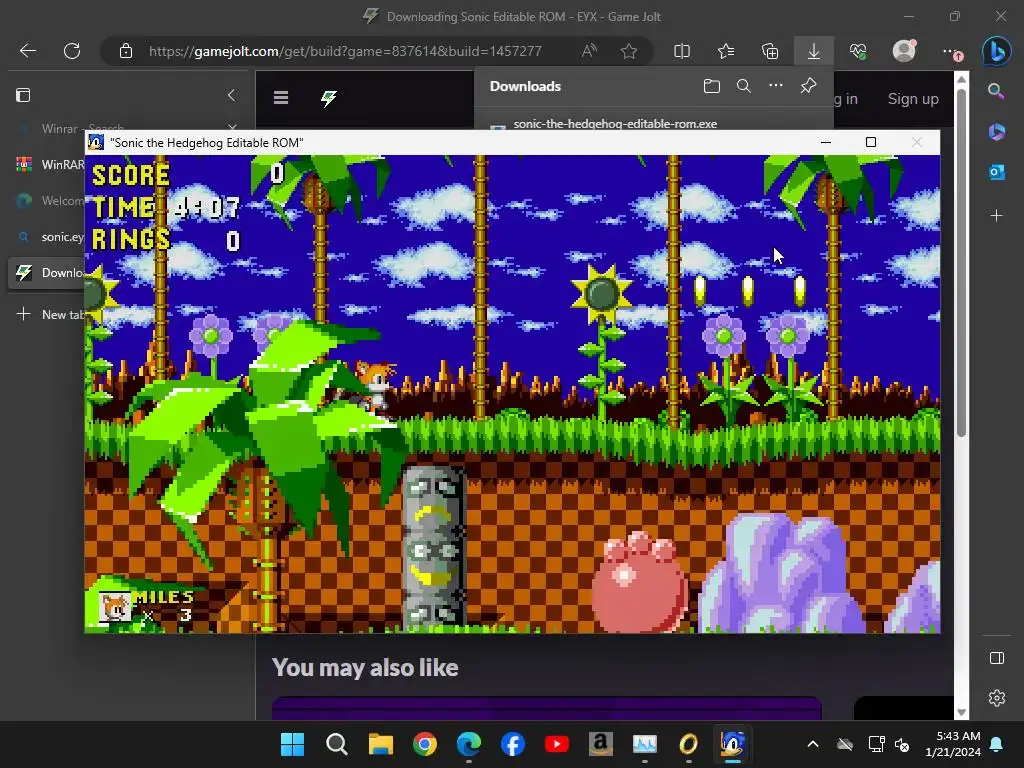
Task: Open the chart monitor taskbar app
Action: pos(645,744)
